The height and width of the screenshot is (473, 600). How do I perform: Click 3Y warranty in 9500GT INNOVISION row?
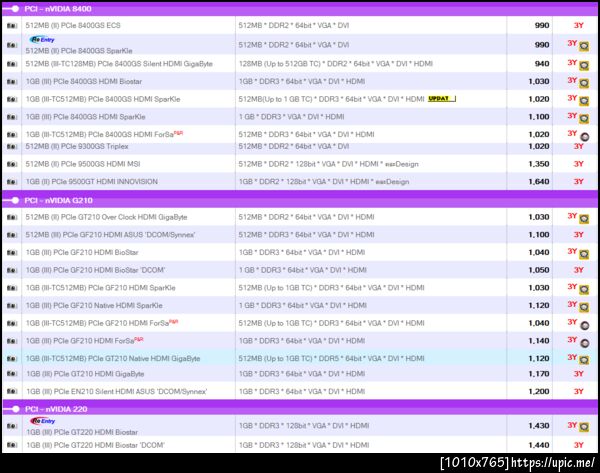tap(578, 182)
